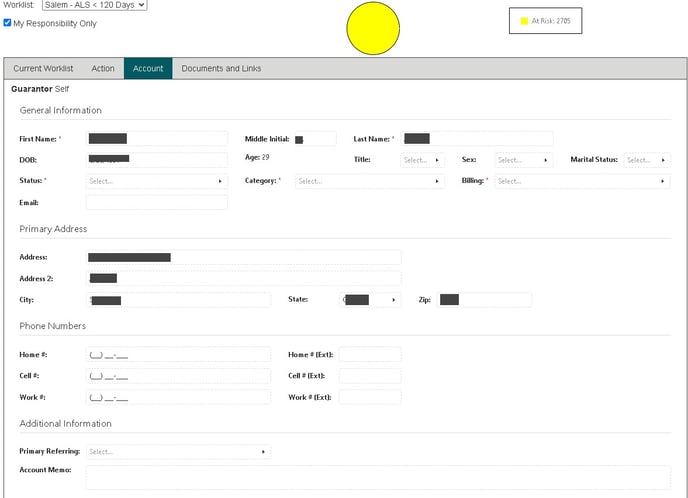
Task: Select the Account tab
Action: coord(148,69)
